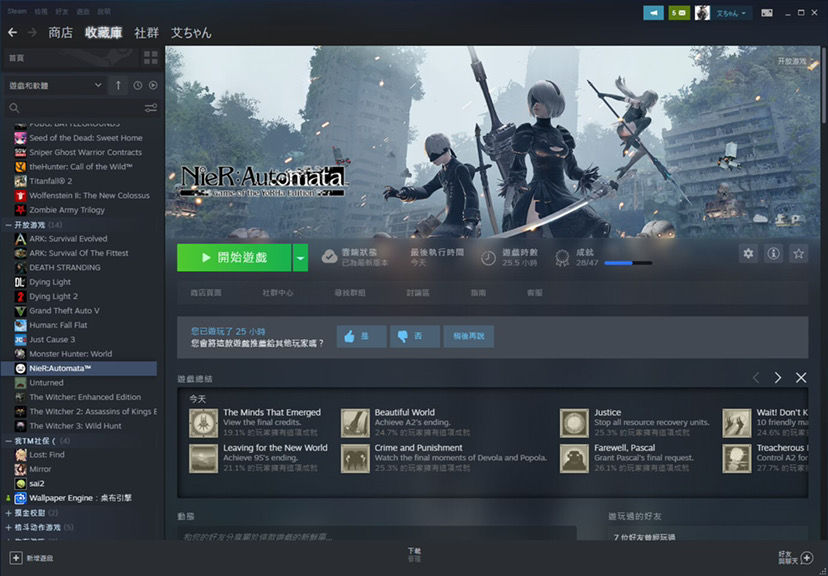Open the 商店頁面 store page link
Image resolution: width=828 pixels, height=576 pixels.
206,292
